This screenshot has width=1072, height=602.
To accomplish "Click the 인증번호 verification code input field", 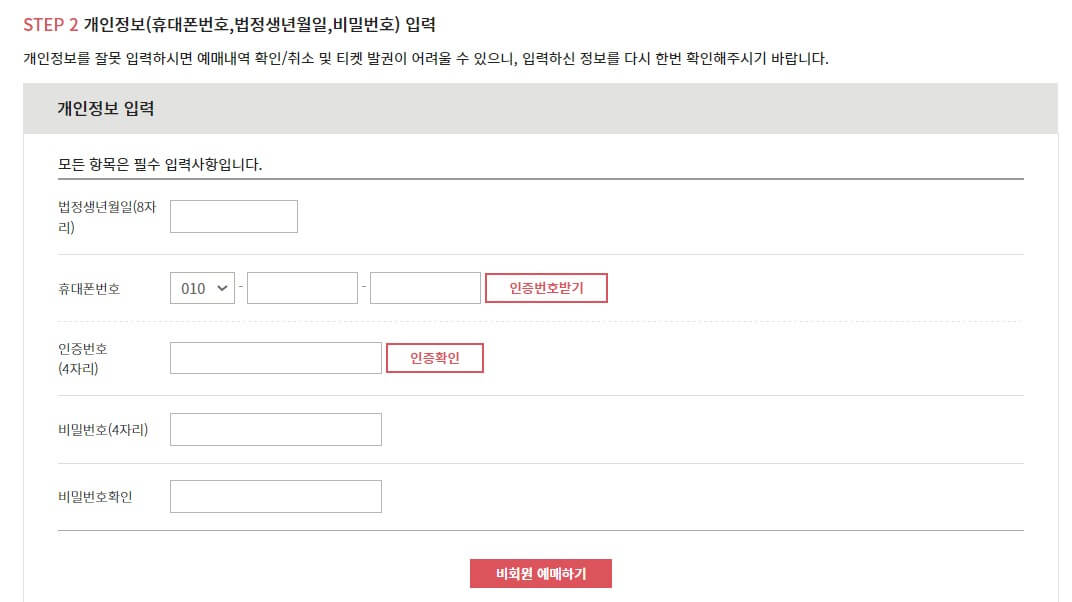I will [274, 358].
